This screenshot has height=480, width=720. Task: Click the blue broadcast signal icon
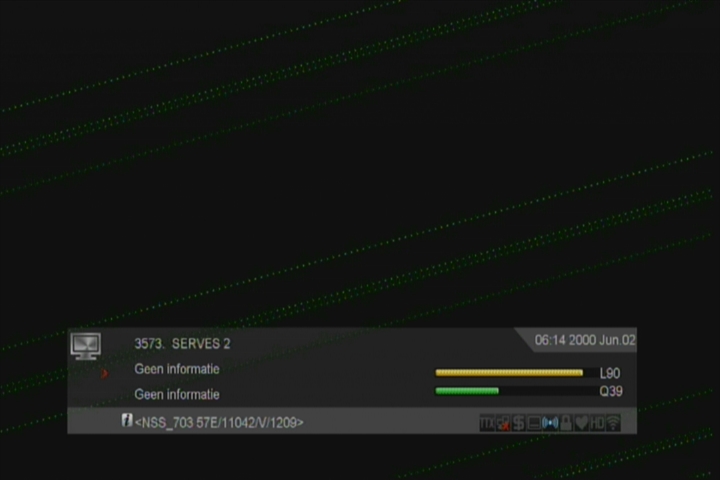(550, 423)
